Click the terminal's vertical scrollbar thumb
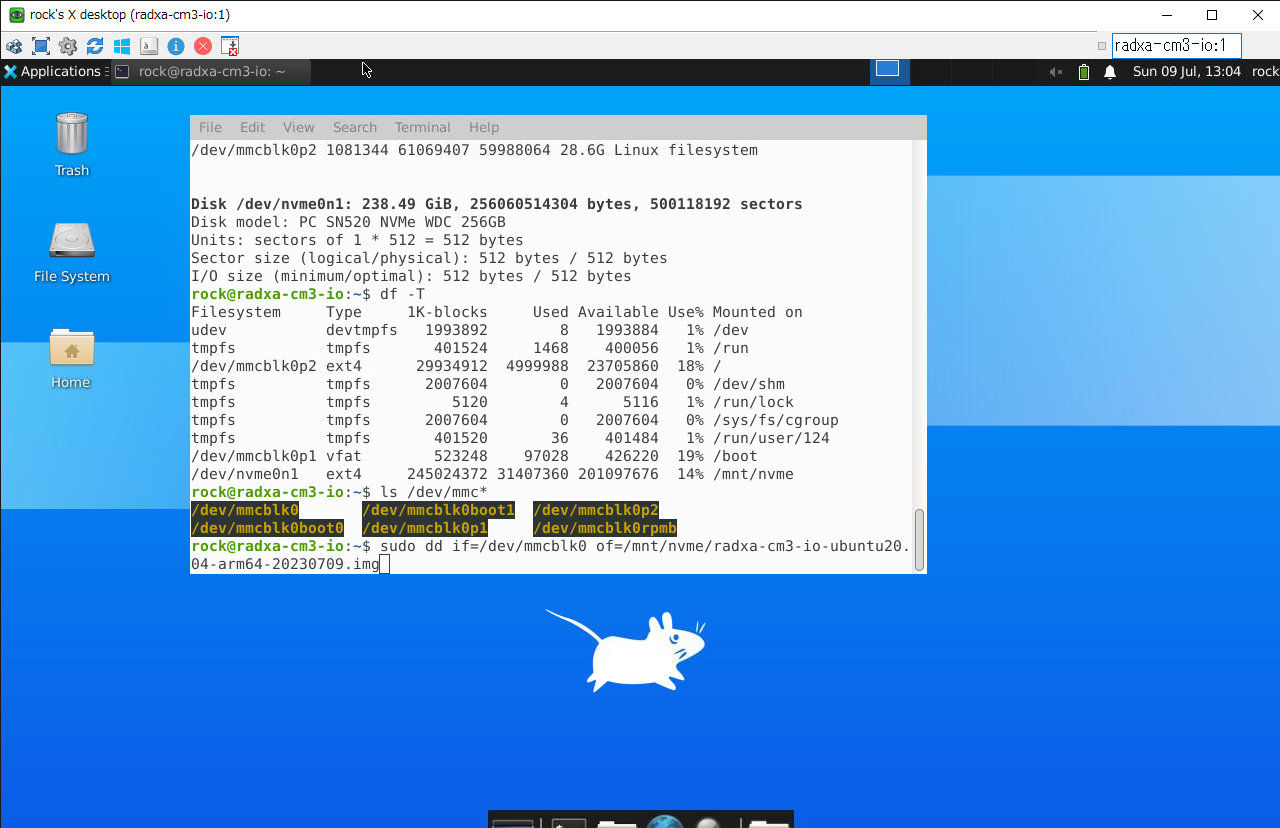The width and height of the screenshot is (1280, 828). pos(919,539)
